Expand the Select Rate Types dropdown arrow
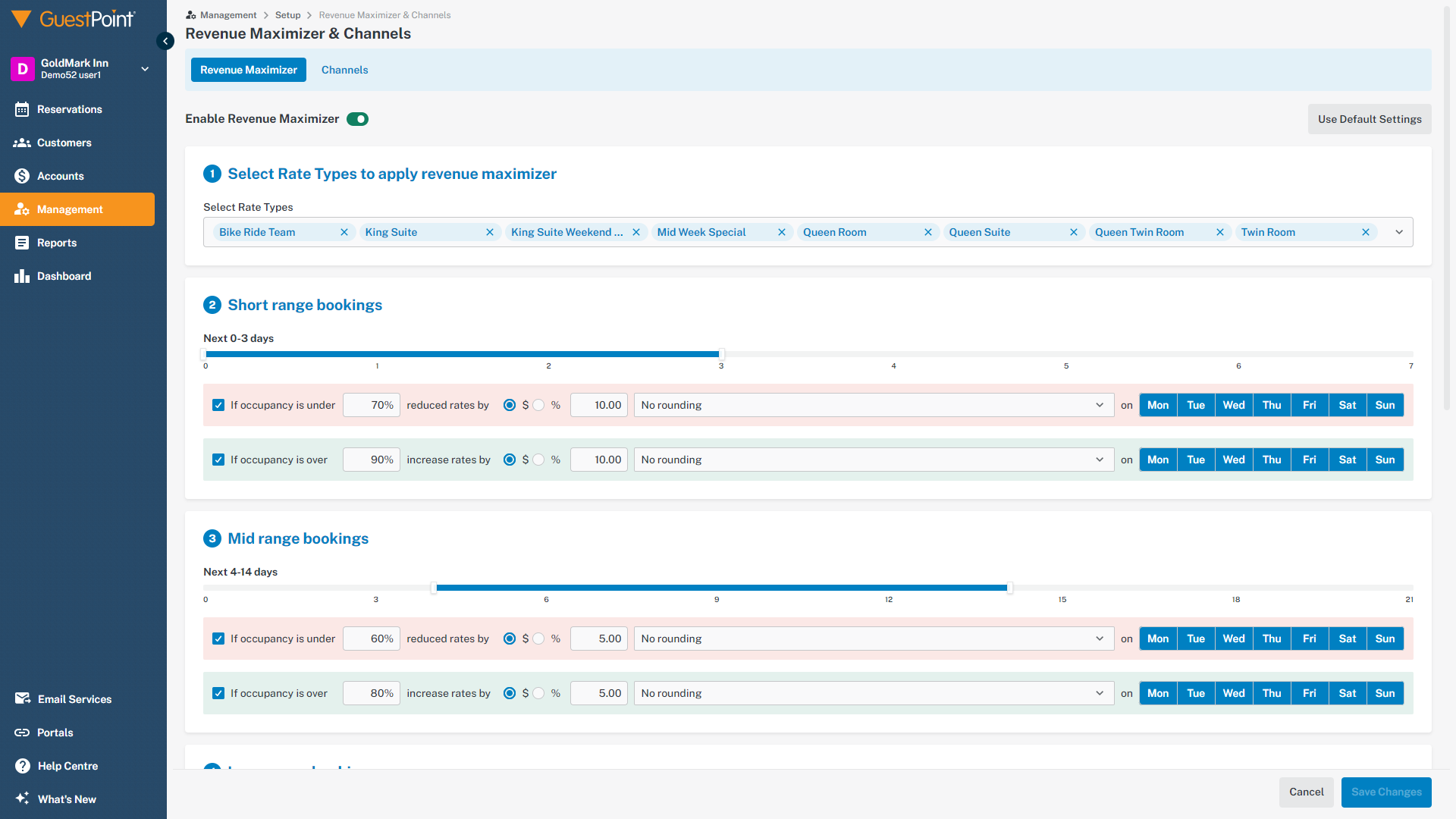 coord(1399,232)
